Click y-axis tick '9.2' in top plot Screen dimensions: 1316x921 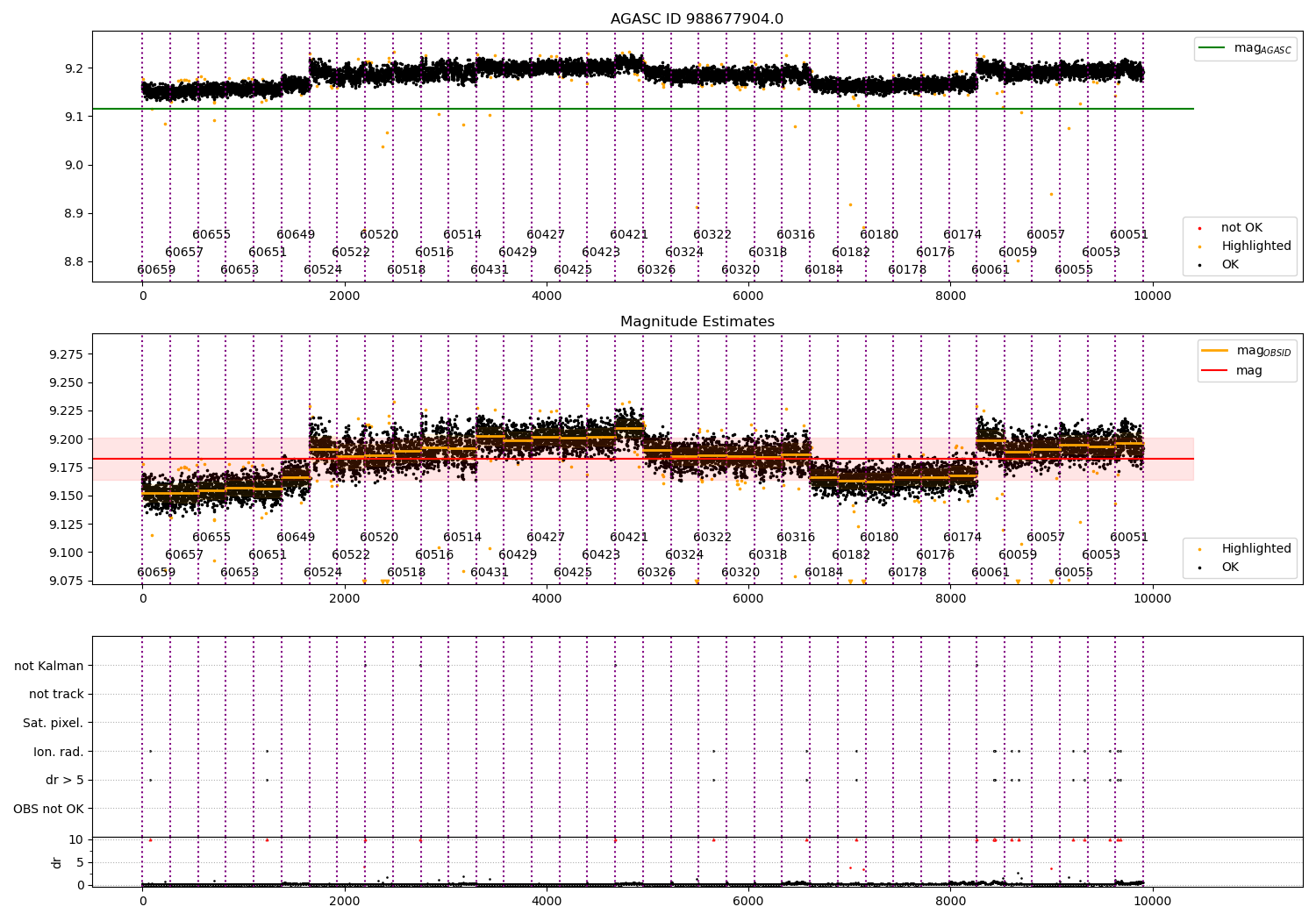pos(74,68)
